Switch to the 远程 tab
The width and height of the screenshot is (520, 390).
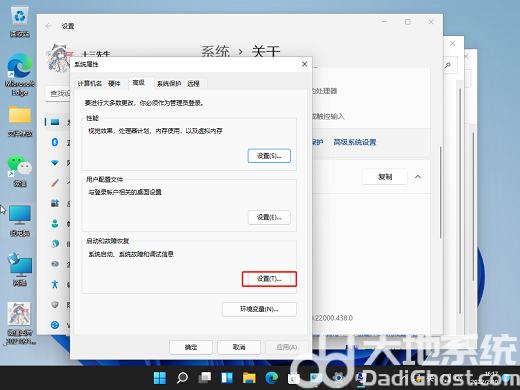(x=194, y=83)
